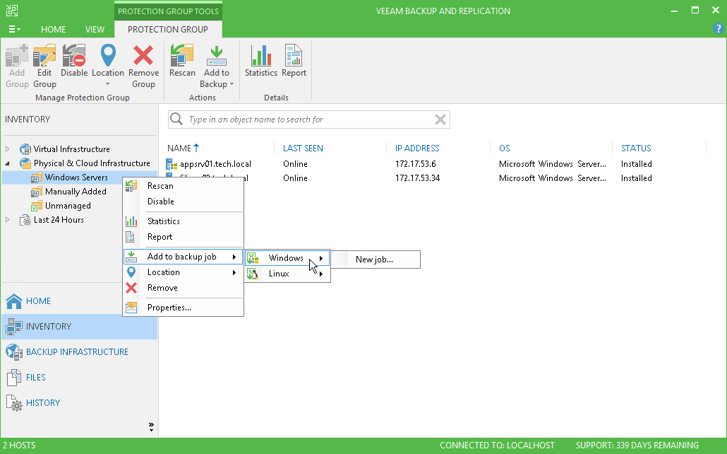Viewport: 727px width, 454px height.
Task: Sort by the IP ADDRESS column
Action: click(417, 148)
